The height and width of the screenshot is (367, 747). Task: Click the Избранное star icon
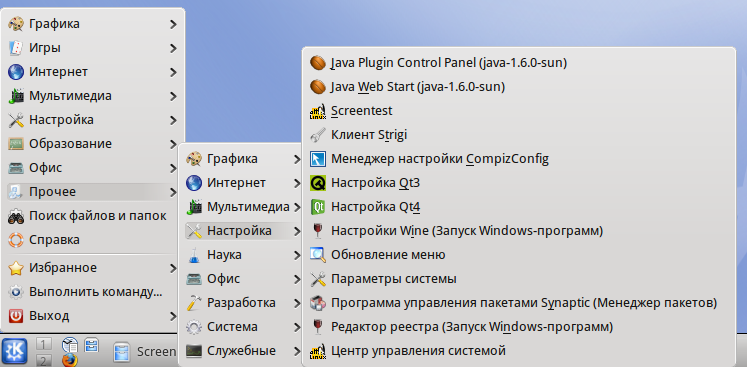16,268
